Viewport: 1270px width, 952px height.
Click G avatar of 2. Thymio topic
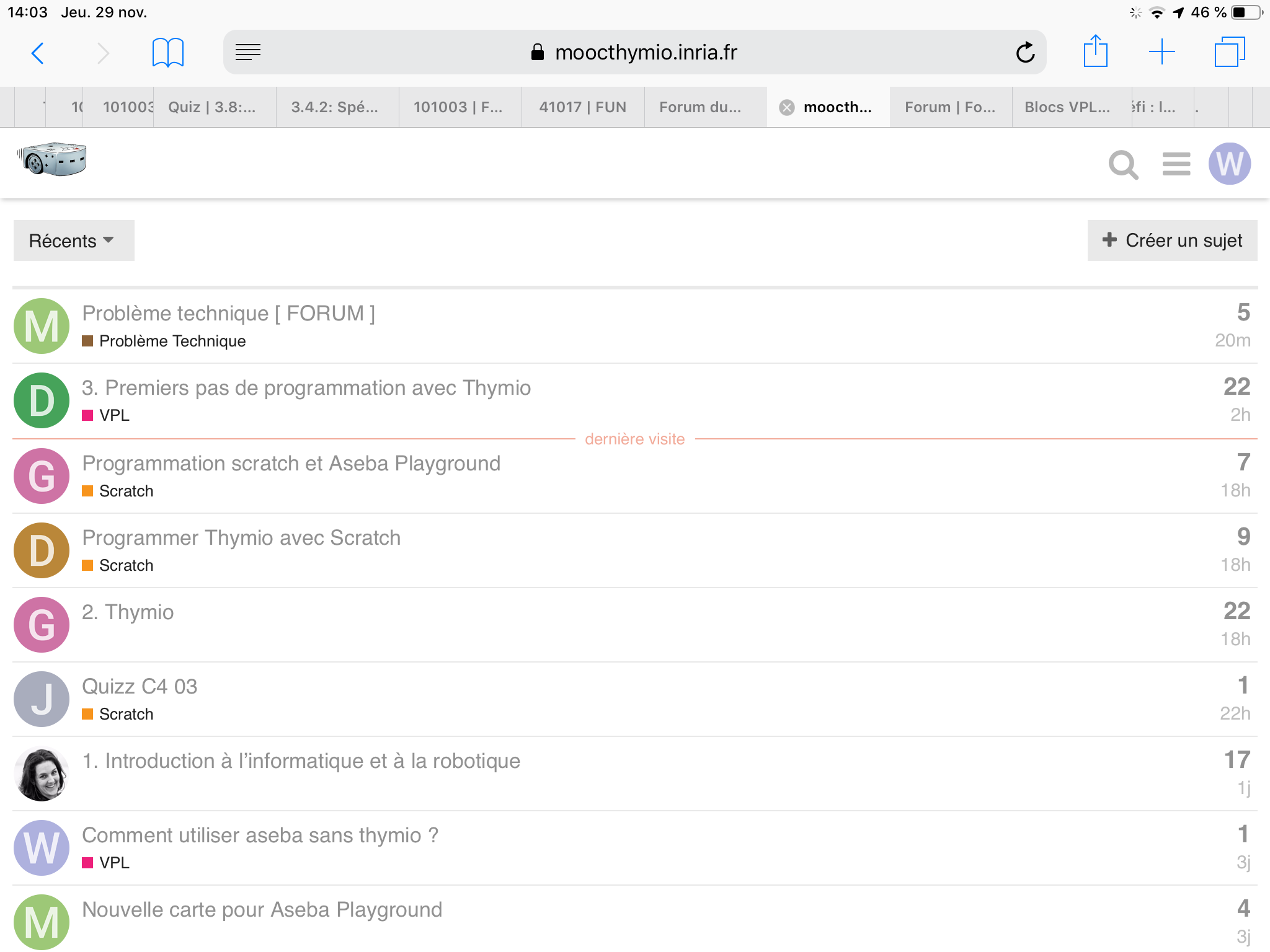pyautogui.click(x=42, y=625)
